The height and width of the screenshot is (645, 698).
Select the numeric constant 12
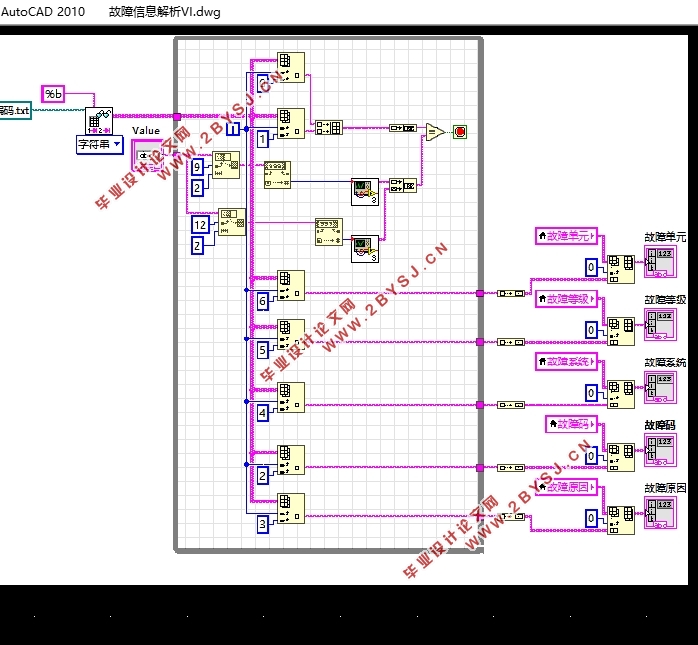200,224
